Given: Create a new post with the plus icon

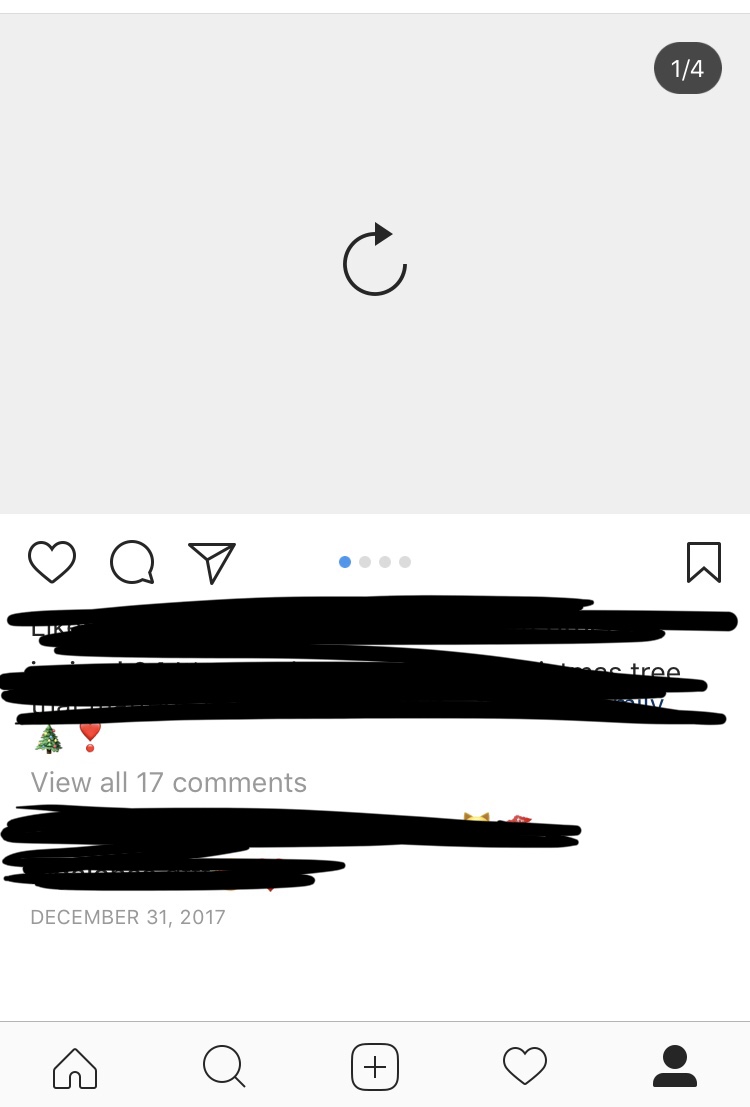Looking at the screenshot, I should click(x=375, y=1067).
